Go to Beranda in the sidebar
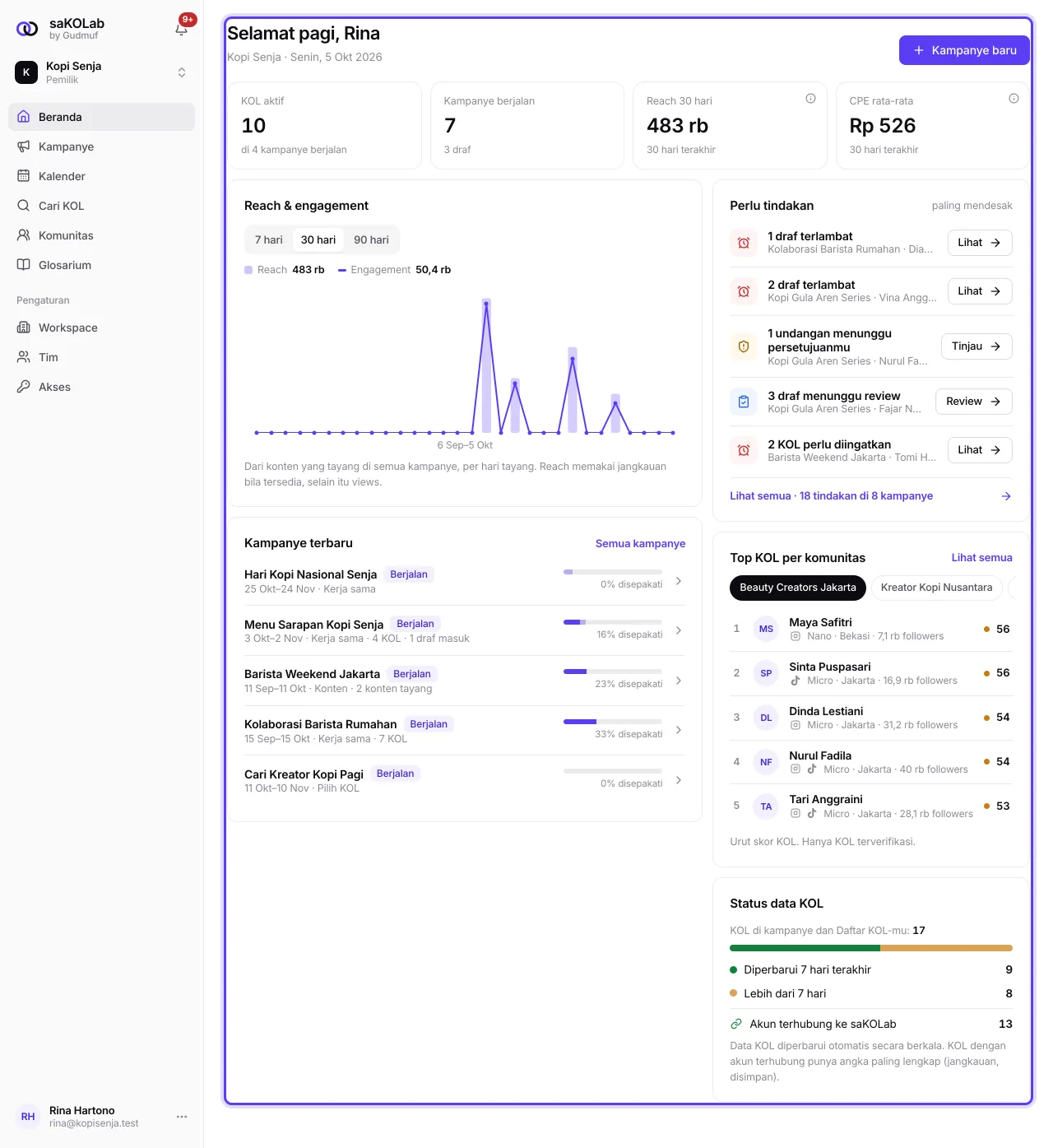 [102, 117]
